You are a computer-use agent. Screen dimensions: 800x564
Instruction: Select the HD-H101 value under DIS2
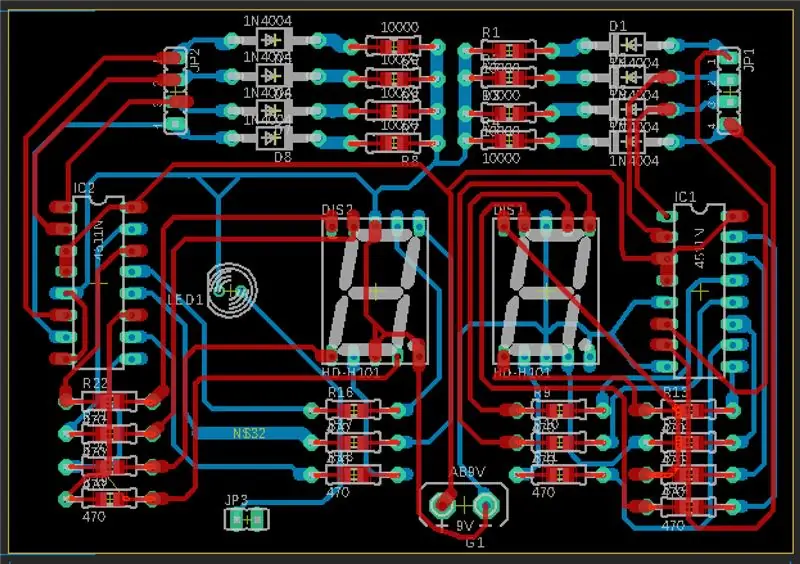pos(351,372)
